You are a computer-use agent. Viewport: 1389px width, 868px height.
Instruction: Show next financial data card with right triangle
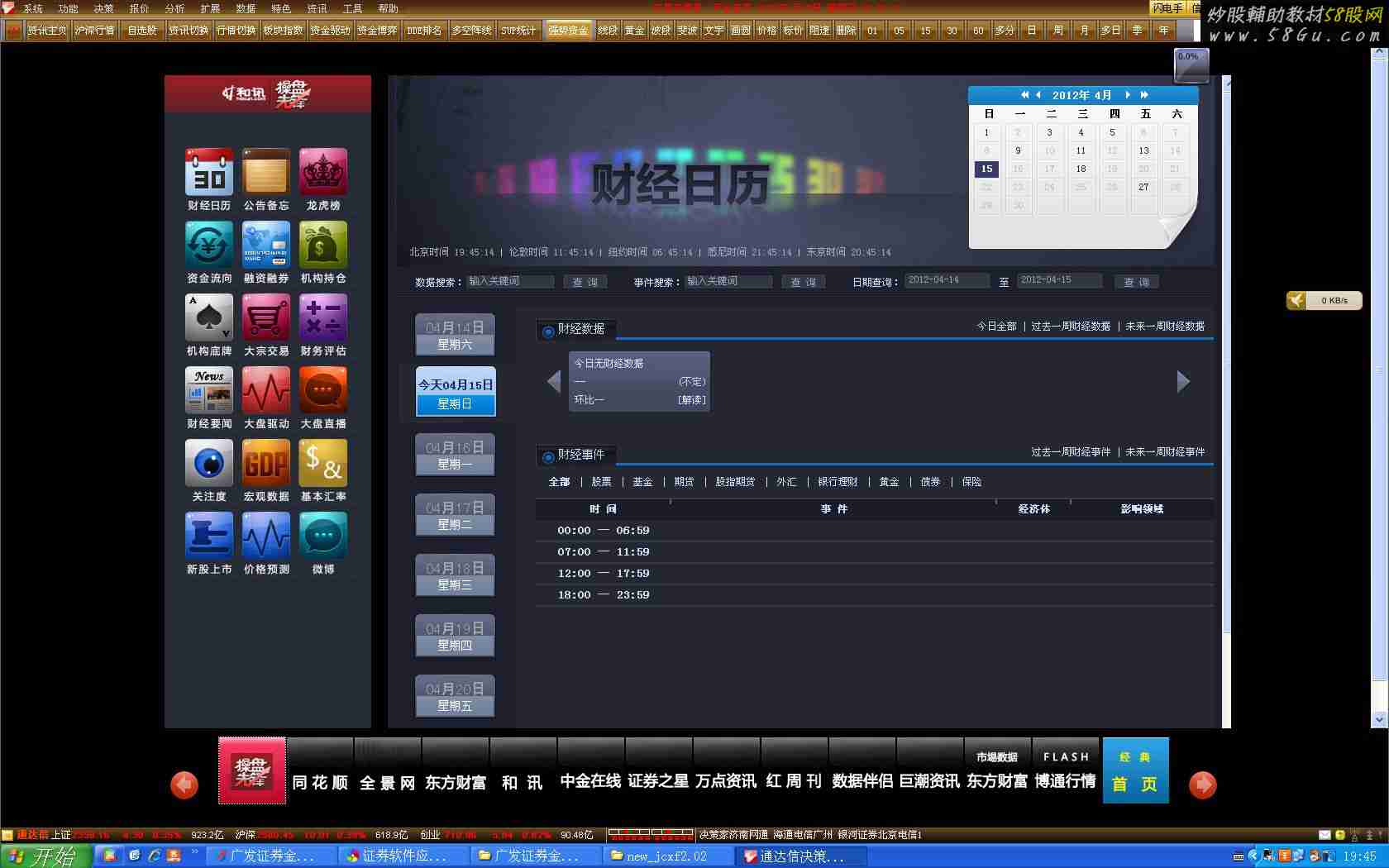click(1183, 381)
